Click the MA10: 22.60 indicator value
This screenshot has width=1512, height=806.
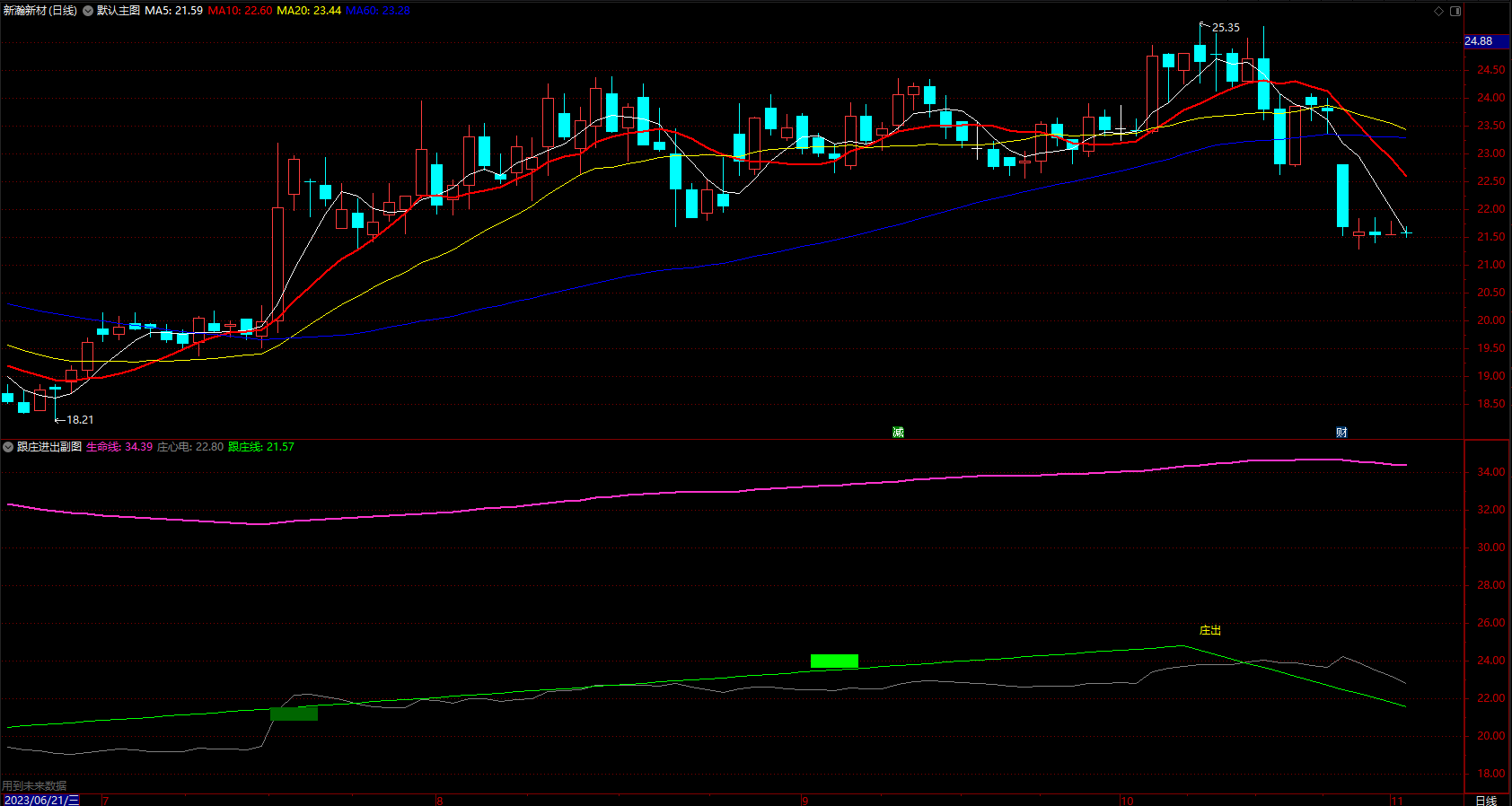[240, 11]
